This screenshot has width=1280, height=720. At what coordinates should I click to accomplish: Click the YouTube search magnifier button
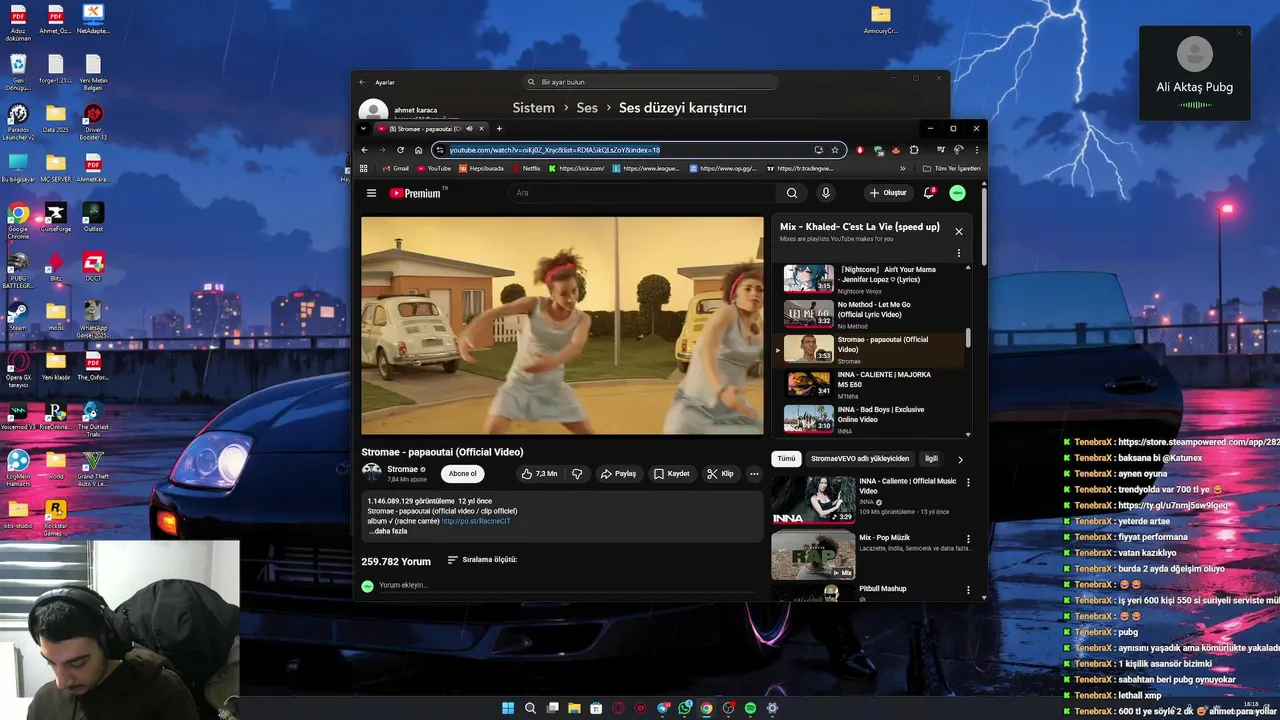[792, 193]
